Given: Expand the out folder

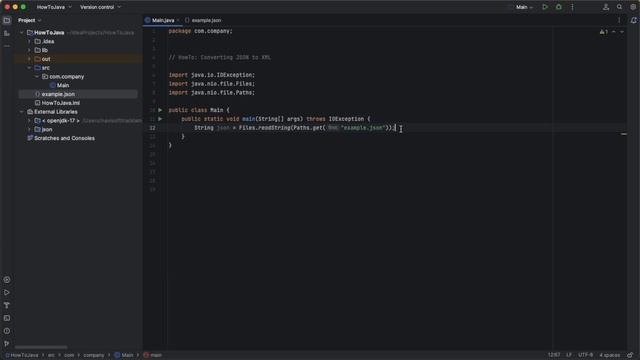Looking at the screenshot, I should pos(29,59).
